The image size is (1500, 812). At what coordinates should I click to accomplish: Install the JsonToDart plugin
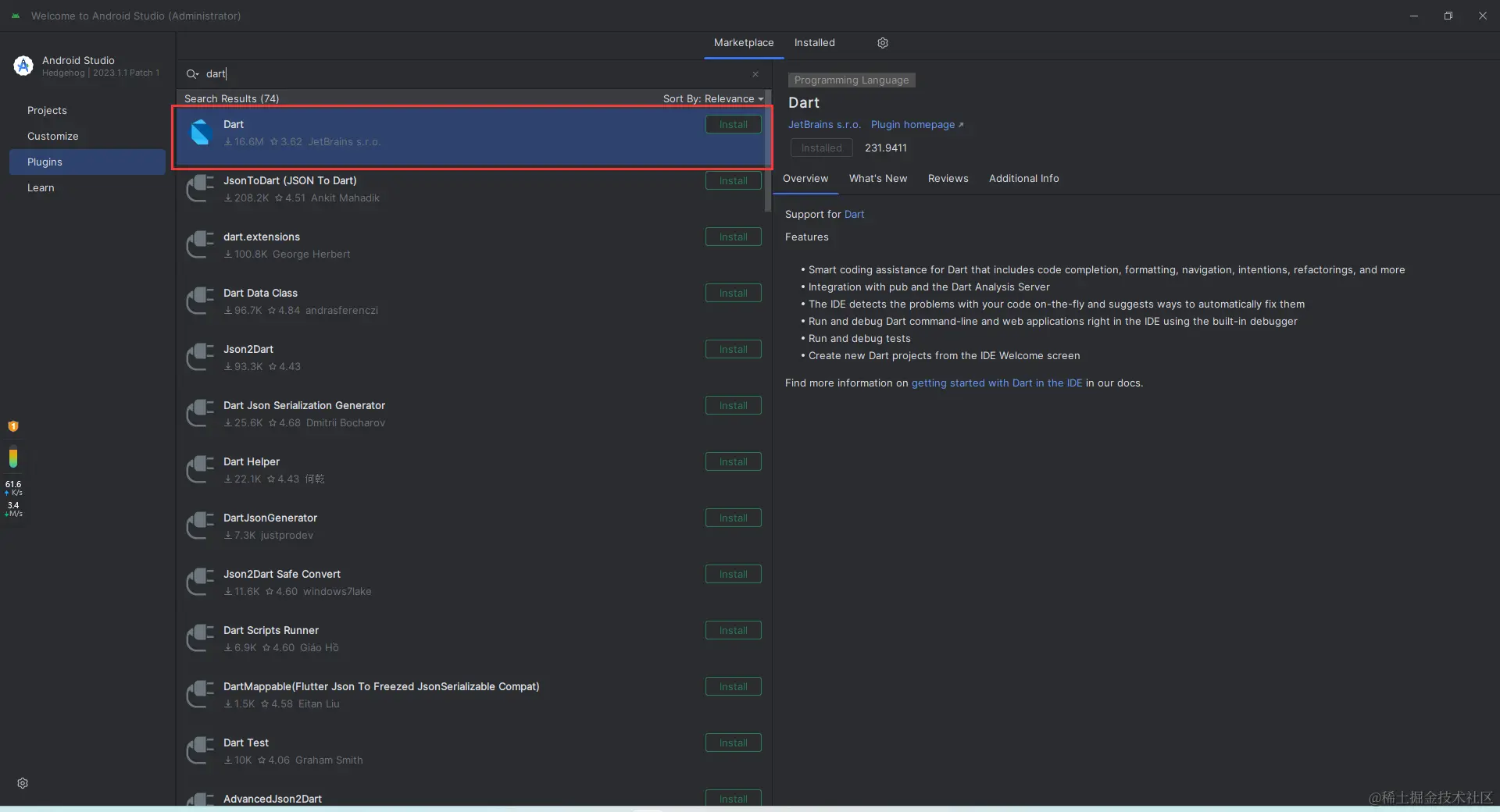coord(734,180)
